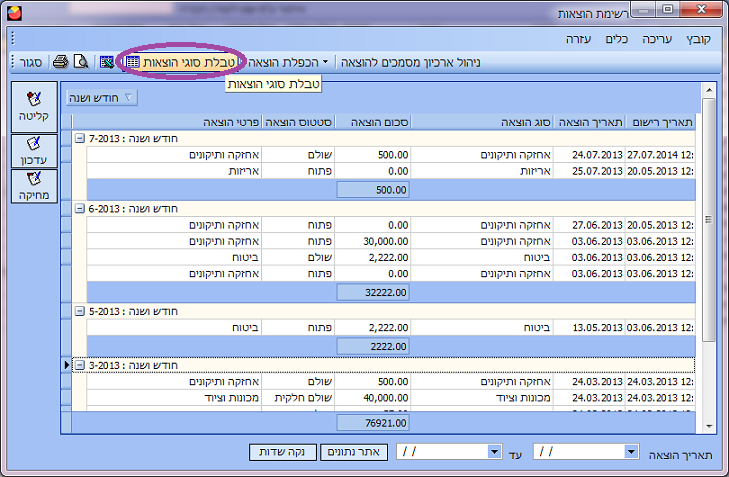Click the עדכון button in the side panel
Screen dimensions: 729x477
34,150
